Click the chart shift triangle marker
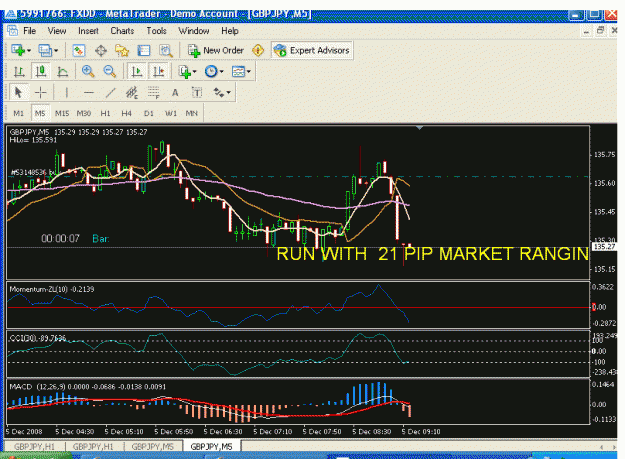Screen dimensions: 625x459 pos(419,128)
